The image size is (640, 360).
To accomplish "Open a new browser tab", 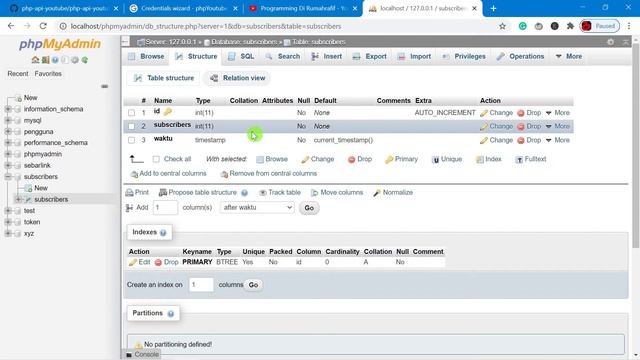I will (493, 8).
